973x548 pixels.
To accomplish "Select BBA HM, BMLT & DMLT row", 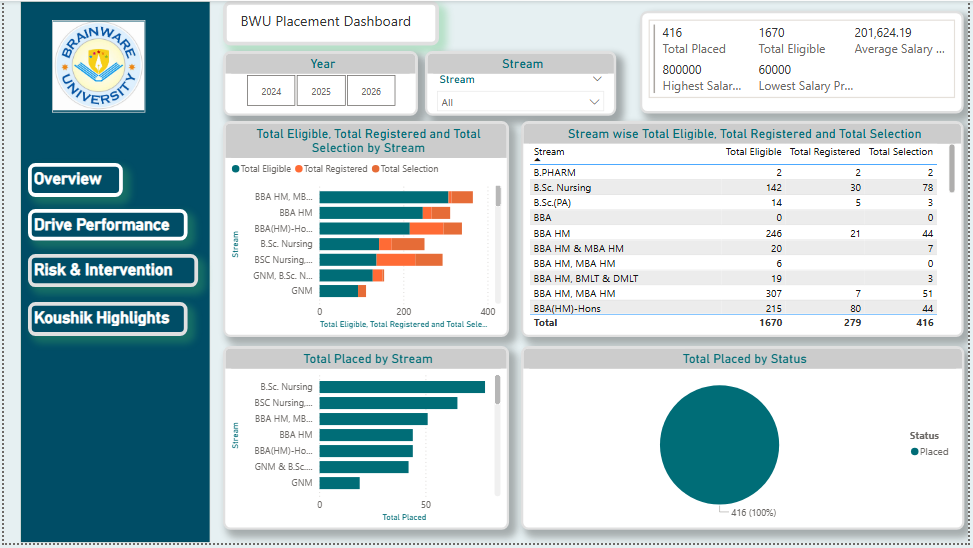I will (x=734, y=279).
